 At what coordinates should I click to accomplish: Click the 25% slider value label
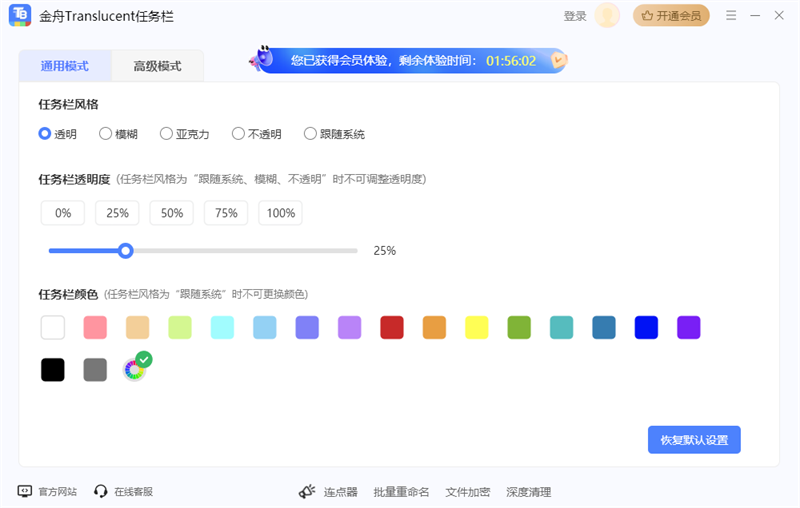[385, 250]
